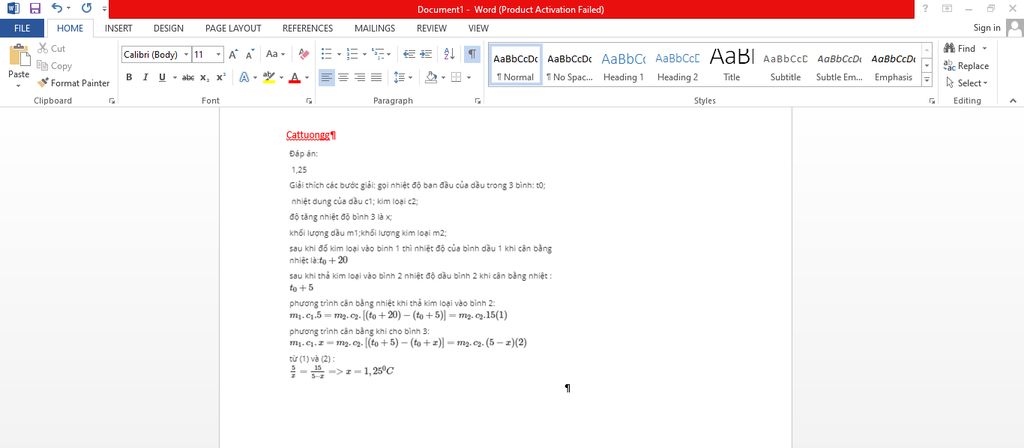This screenshot has height=448, width=1024.
Task: Click the Cattuongg heading text
Action: 308,135
